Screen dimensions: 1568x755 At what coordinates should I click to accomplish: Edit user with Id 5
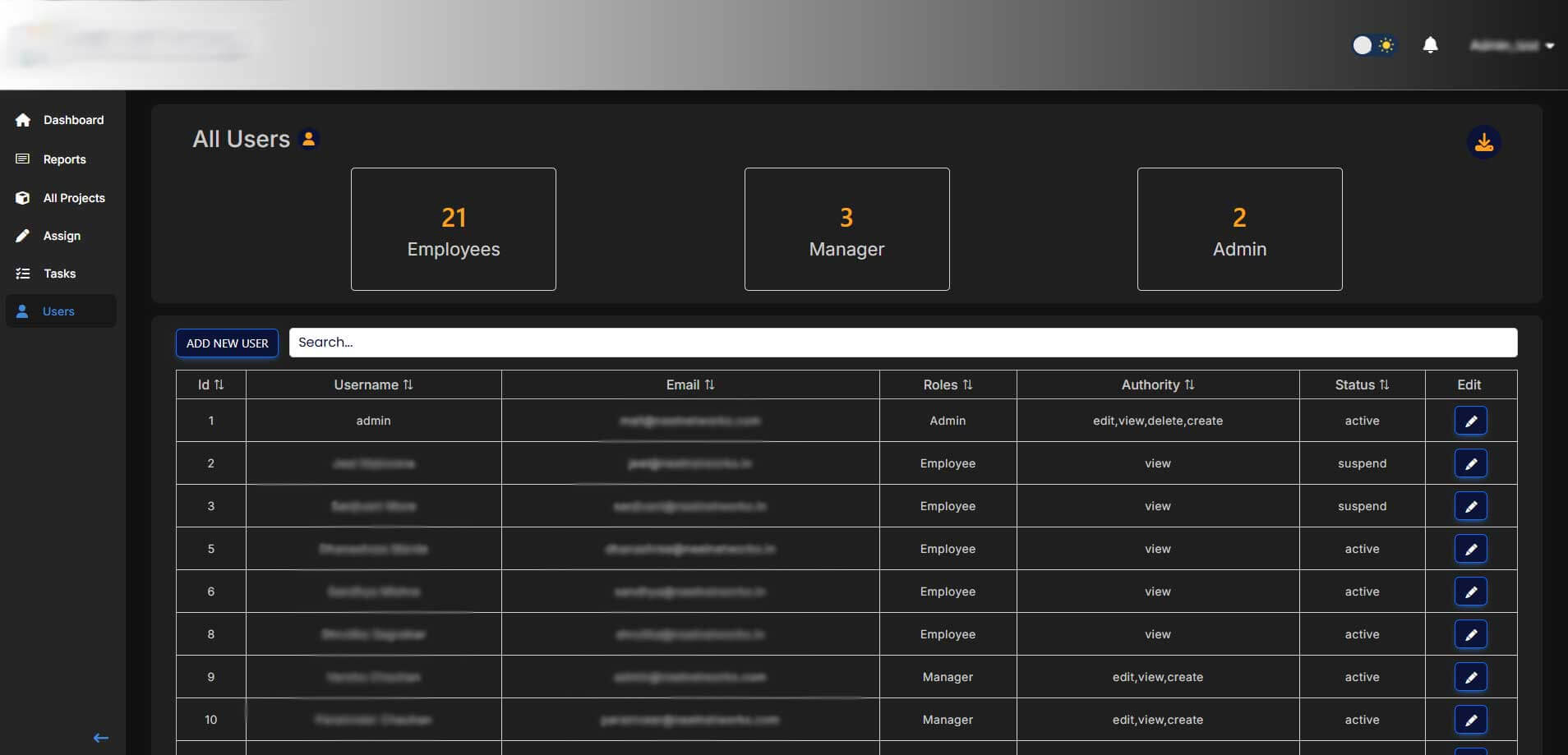click(x=1471, y=549)
